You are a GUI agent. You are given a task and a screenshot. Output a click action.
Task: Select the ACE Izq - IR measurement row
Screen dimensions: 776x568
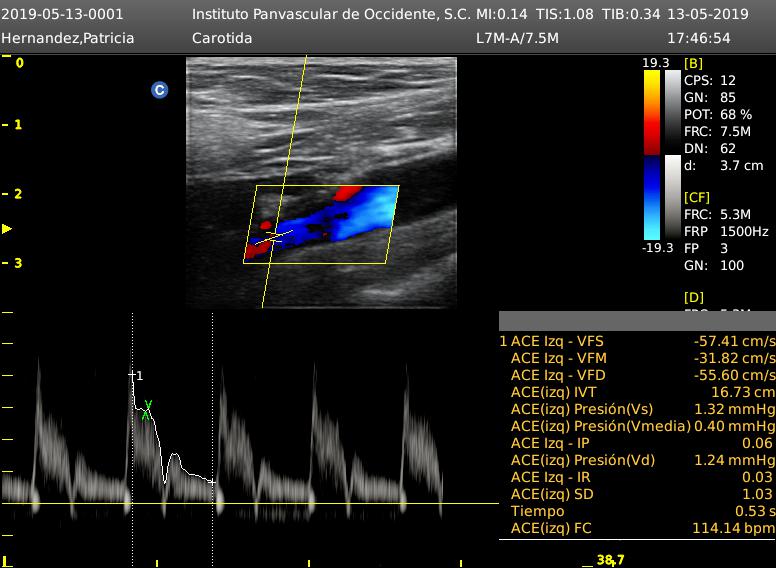[x=637, y=477]
